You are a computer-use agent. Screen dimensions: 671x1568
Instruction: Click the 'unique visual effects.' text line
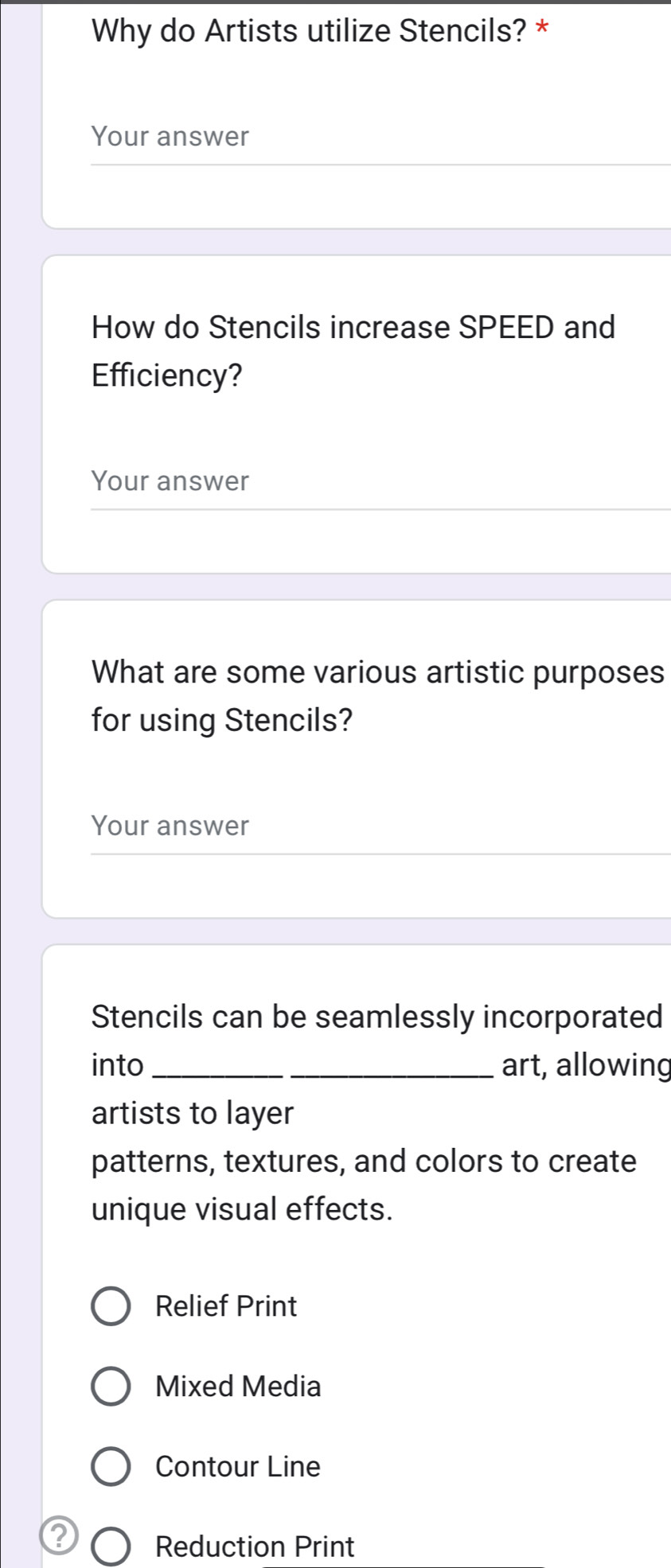coord(242,1209)
